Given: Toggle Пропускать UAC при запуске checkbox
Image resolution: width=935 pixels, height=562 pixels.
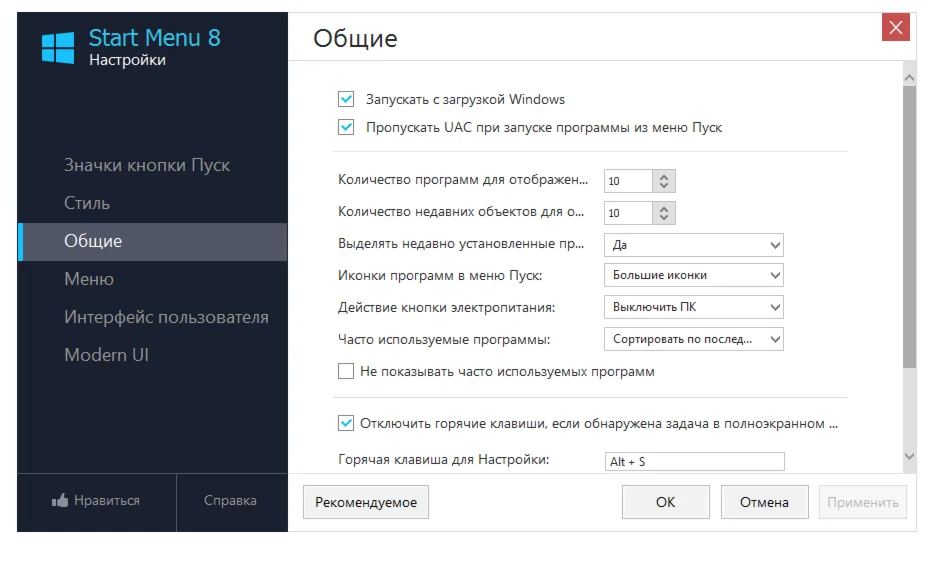Looking at the screenshot, I should (346, 127).
